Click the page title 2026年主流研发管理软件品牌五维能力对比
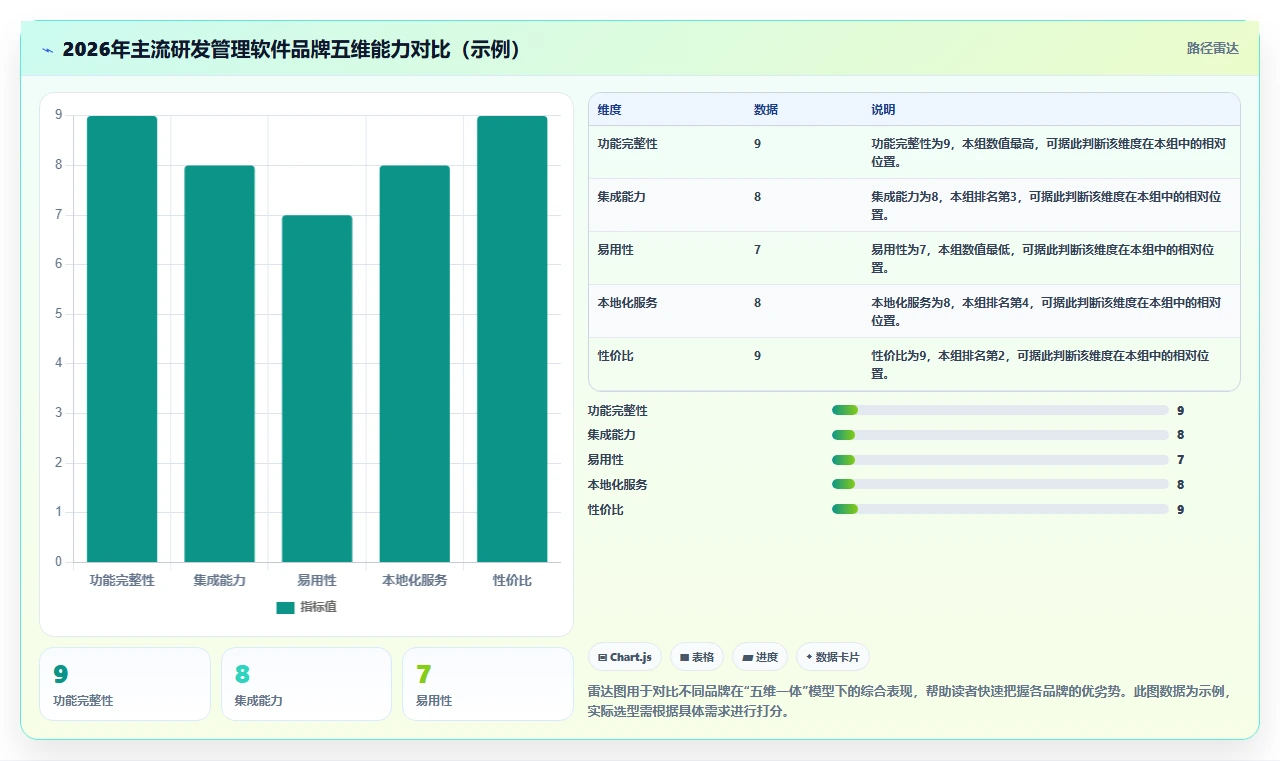The height and width of the screenshot is (761, 1280). coord(294,50)
